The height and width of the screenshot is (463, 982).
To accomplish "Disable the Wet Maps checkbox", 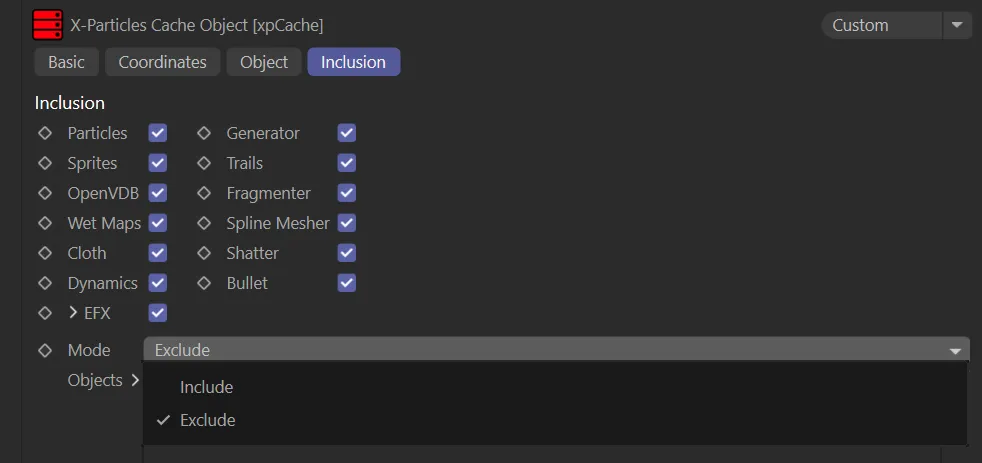I will pyautogui.click(x=157, y=223).
